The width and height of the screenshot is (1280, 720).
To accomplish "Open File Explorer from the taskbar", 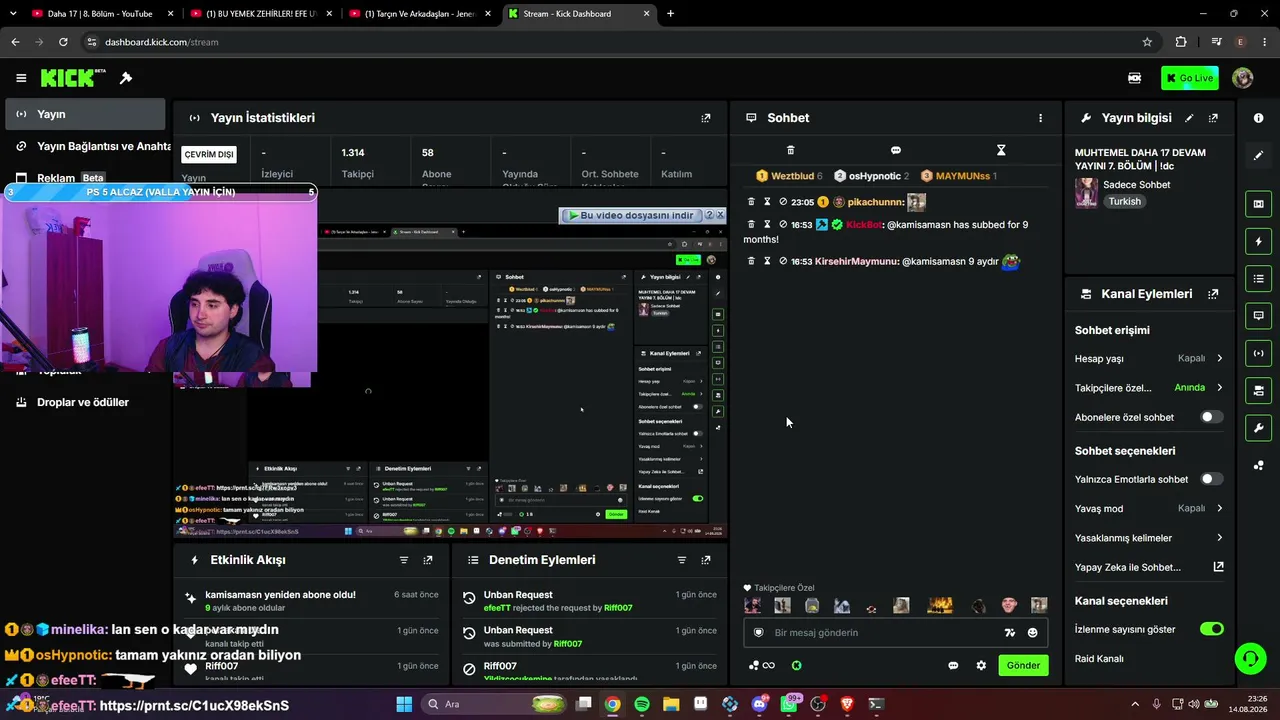I will point(671,704).
